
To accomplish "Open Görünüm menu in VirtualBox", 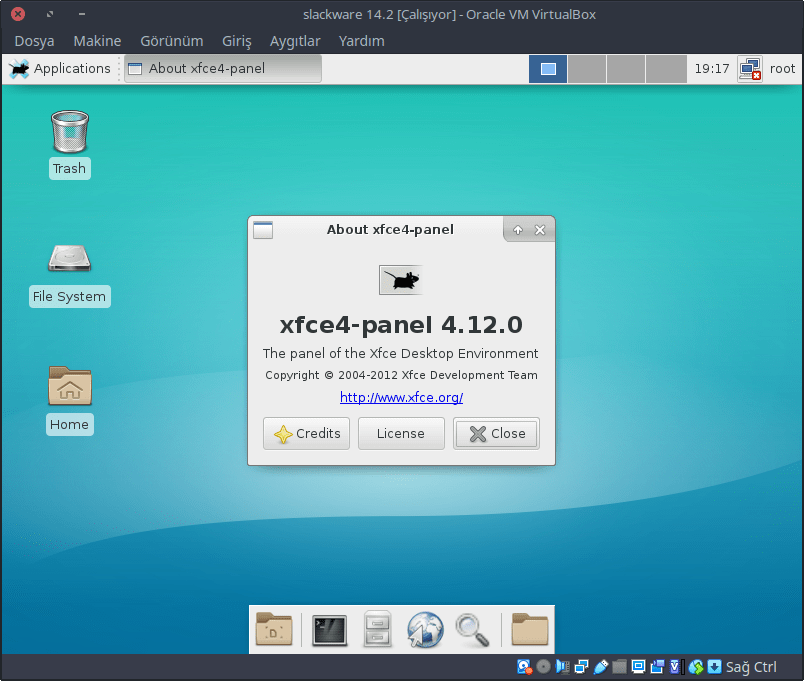I will click(x=172, y=41).
